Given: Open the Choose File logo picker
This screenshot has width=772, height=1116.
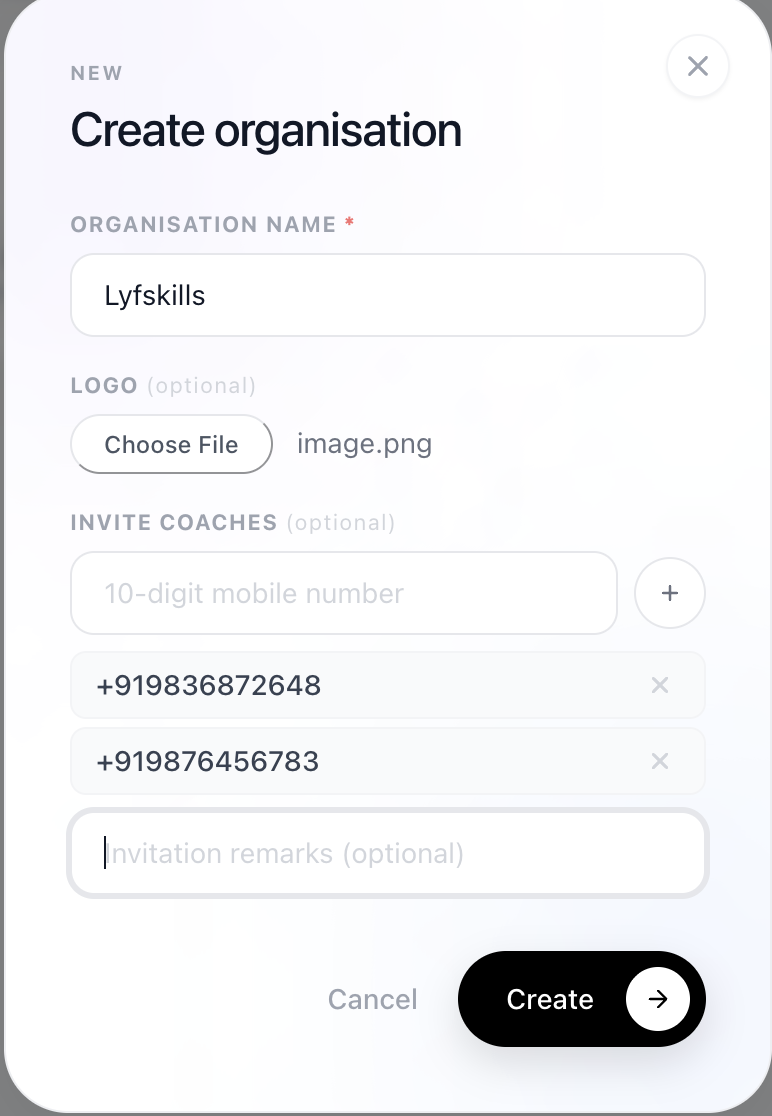Looking at the screenshot, I should coord(171,444).
